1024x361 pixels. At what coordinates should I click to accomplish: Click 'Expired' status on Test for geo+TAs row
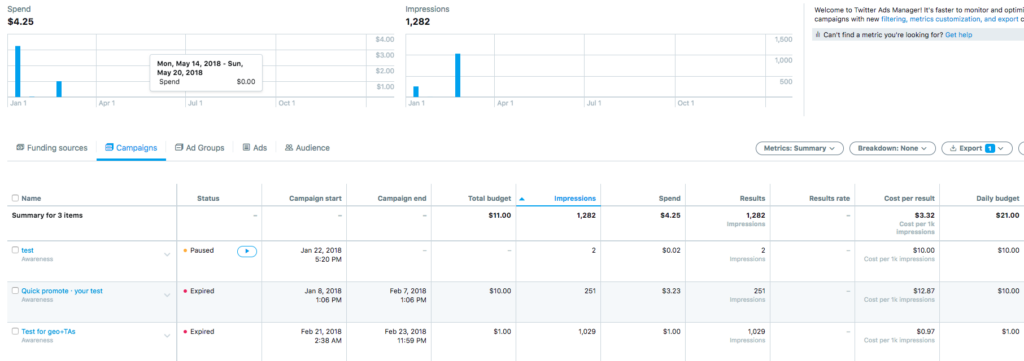point(202,332)
